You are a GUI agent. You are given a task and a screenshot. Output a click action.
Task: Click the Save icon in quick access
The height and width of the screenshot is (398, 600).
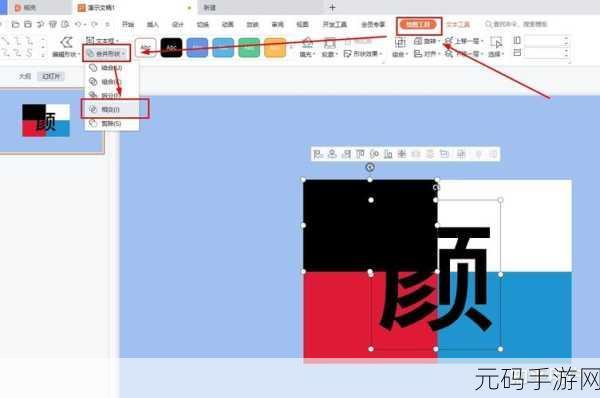point(28,24)
